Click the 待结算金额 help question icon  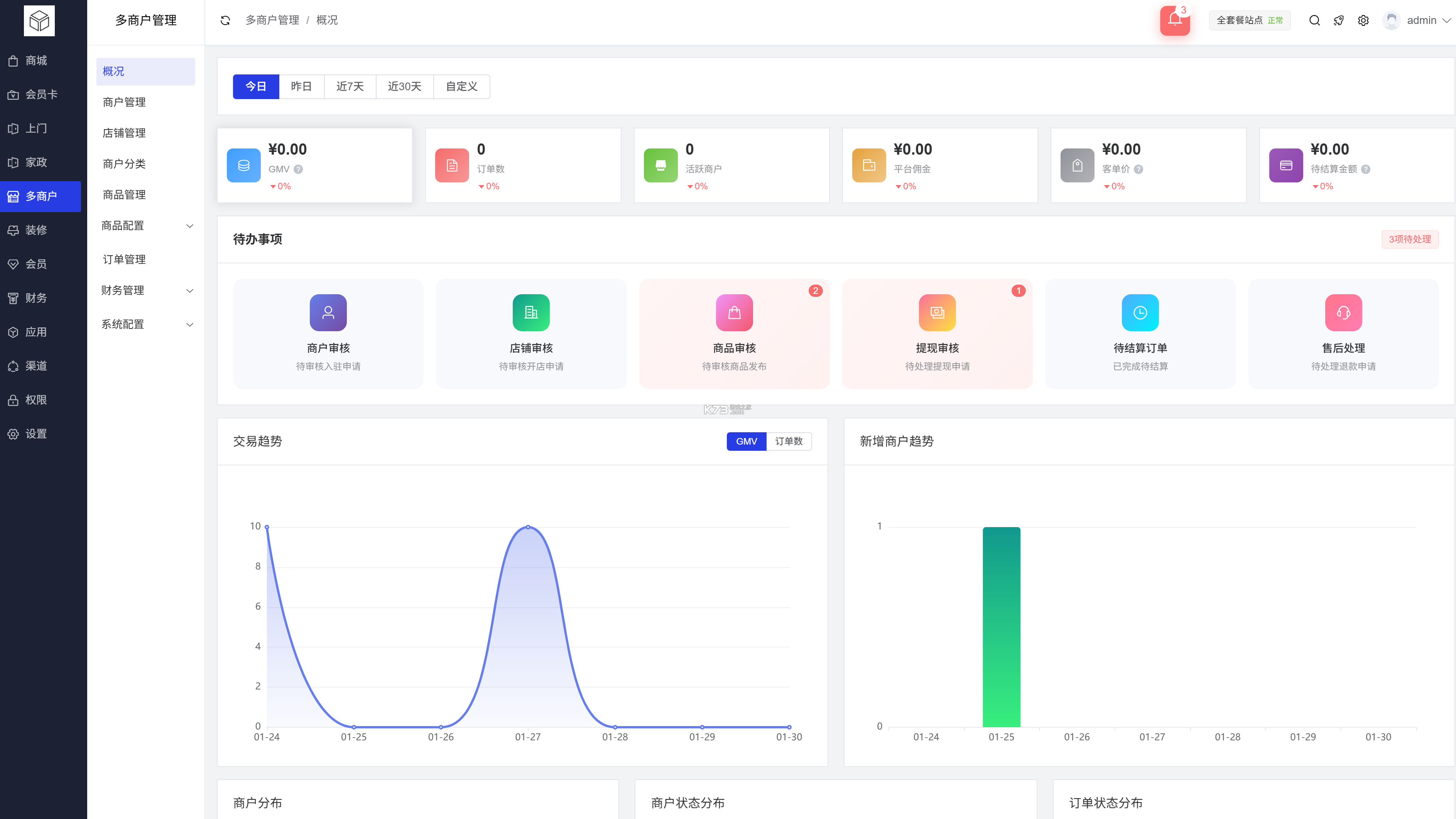(1366, 169)
